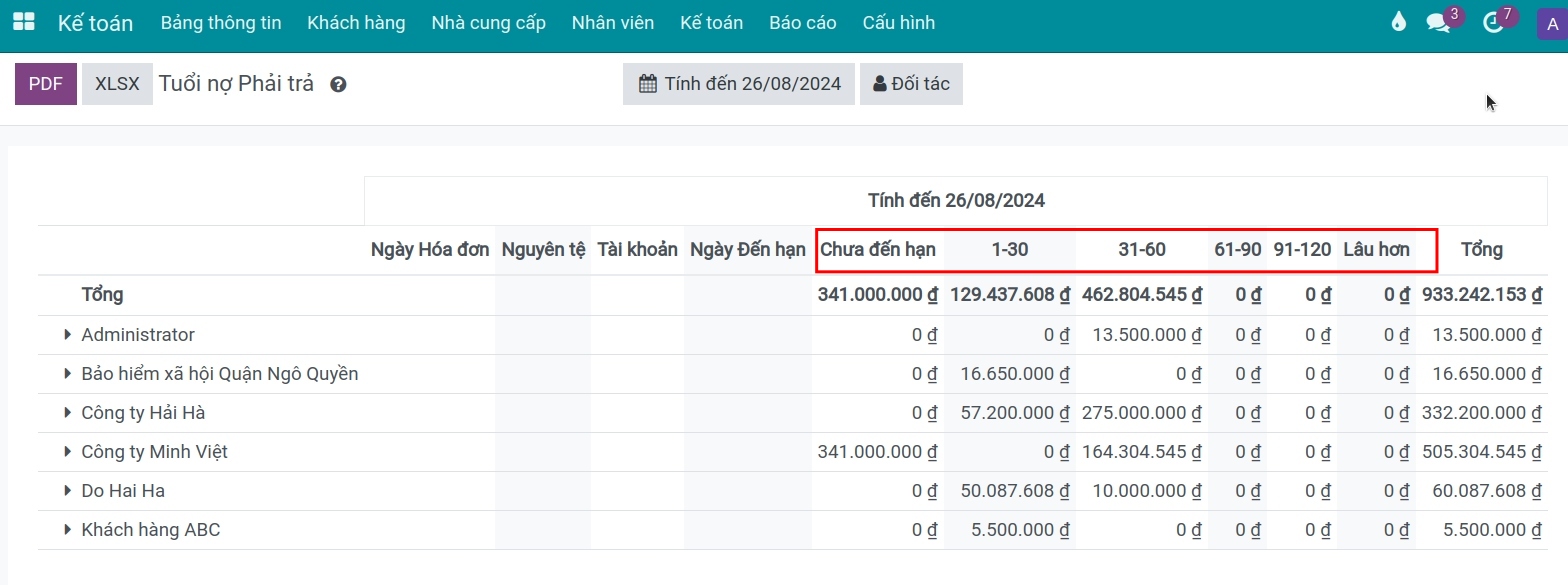Click Ngày Hóa đơn column header
Viewport: 1568px width, 585px height.
[430, 249]
